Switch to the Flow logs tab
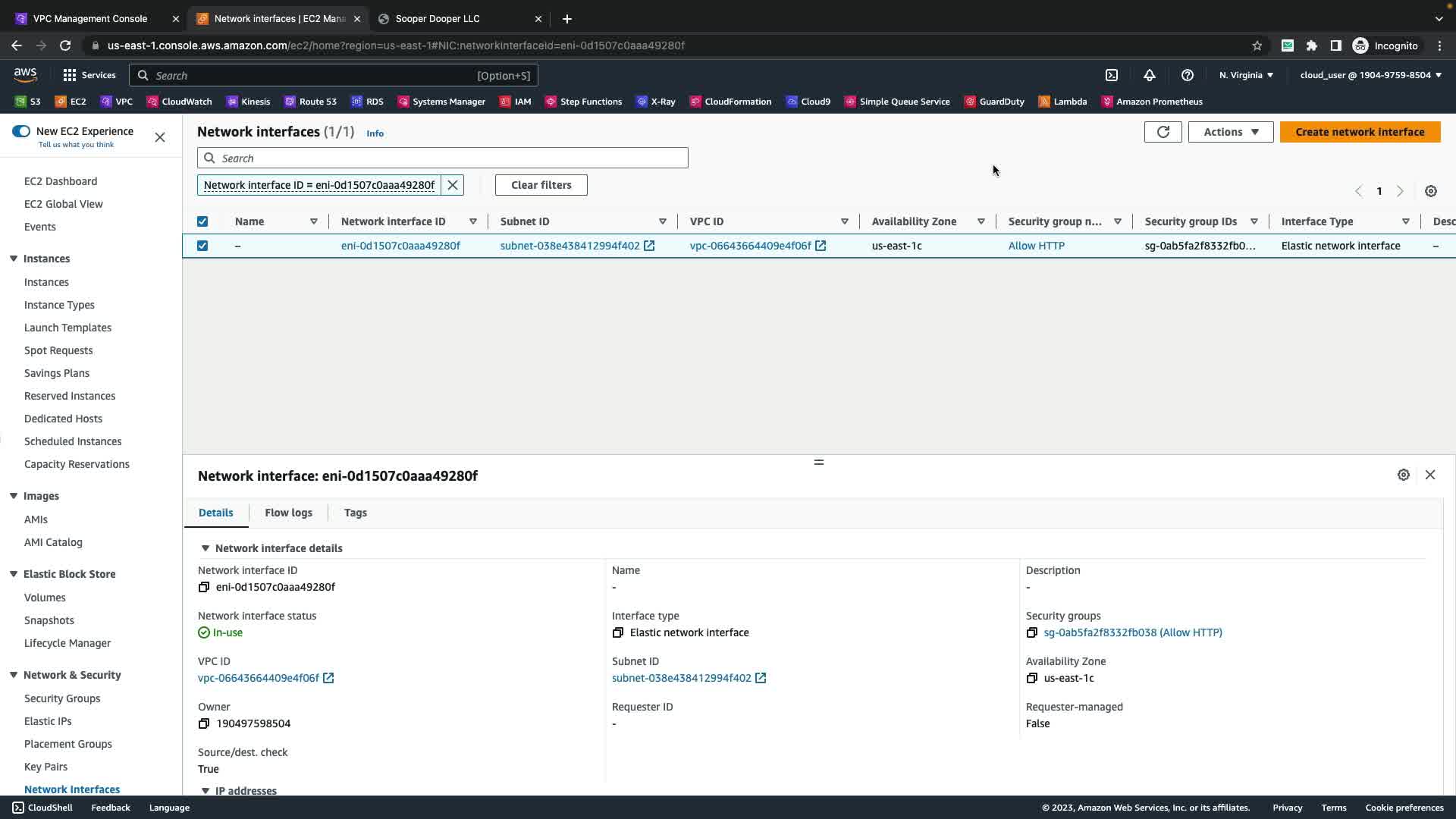The image size is (1456, 819). tap(288, 513)
